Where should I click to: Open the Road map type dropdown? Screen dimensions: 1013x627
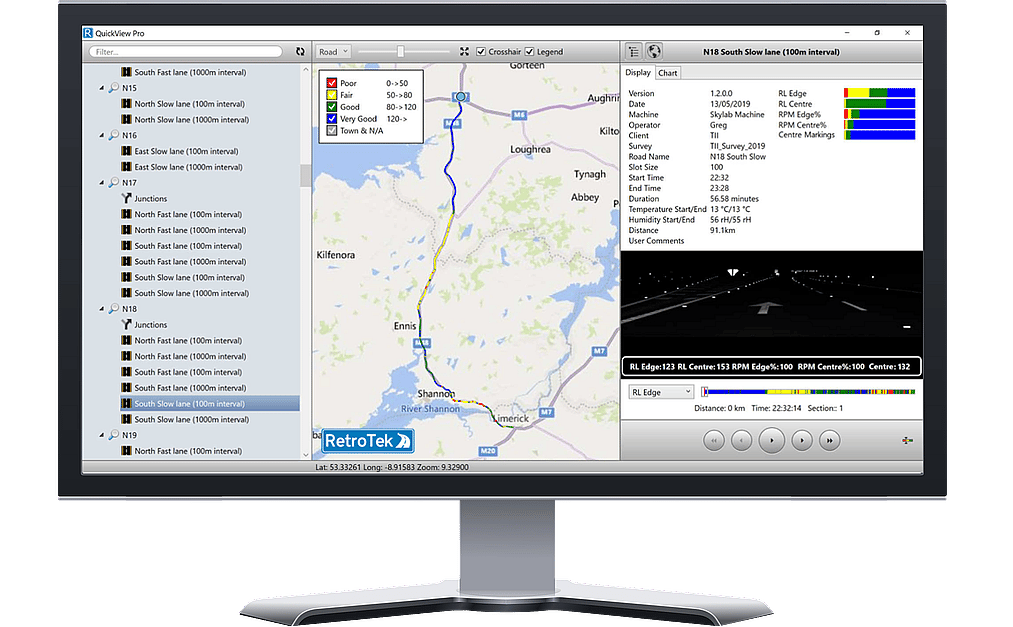click(x=333, y=51)
